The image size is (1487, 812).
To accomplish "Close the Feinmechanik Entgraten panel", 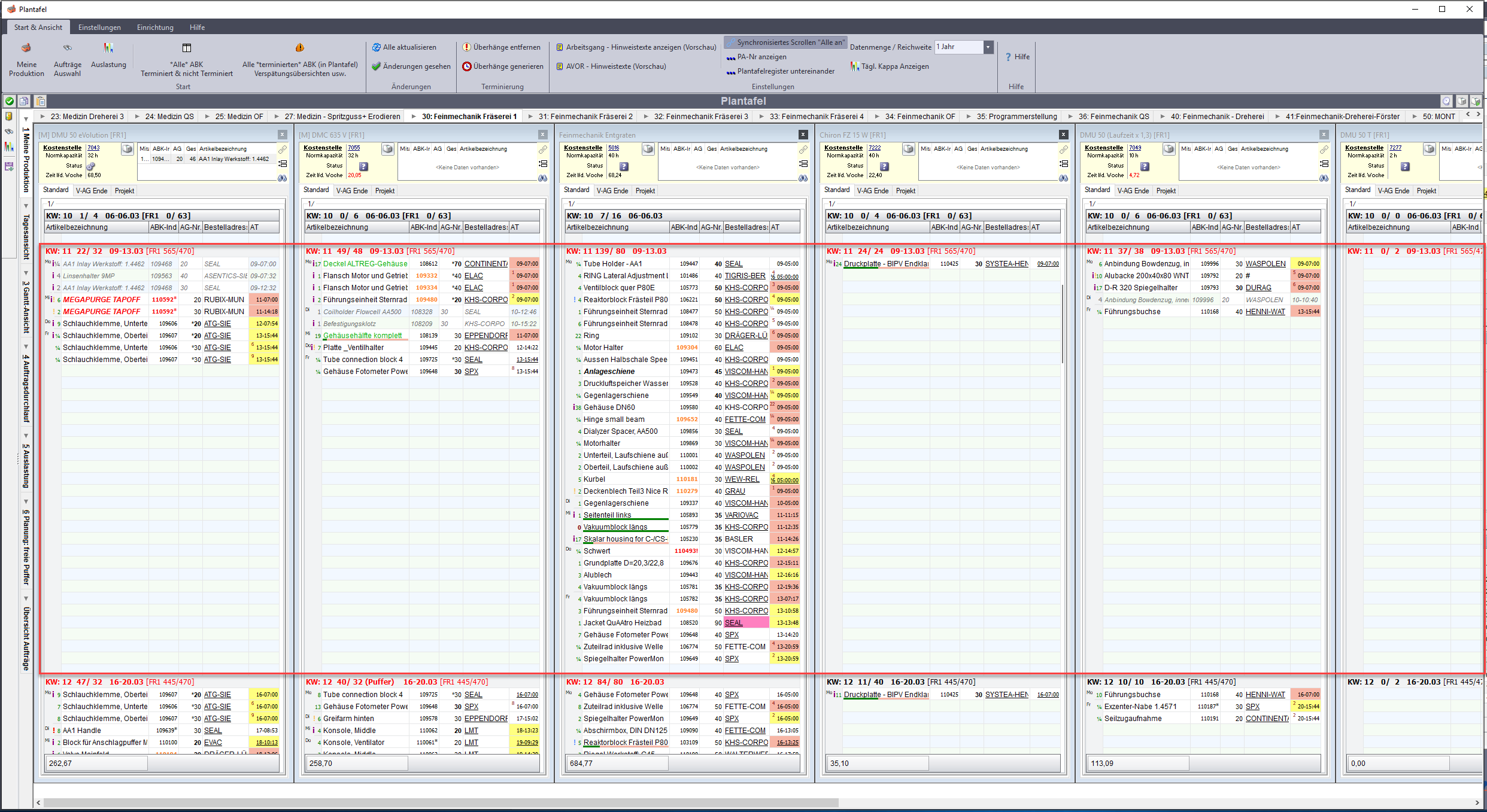I will pyautogui.click(x=803, y=135).
